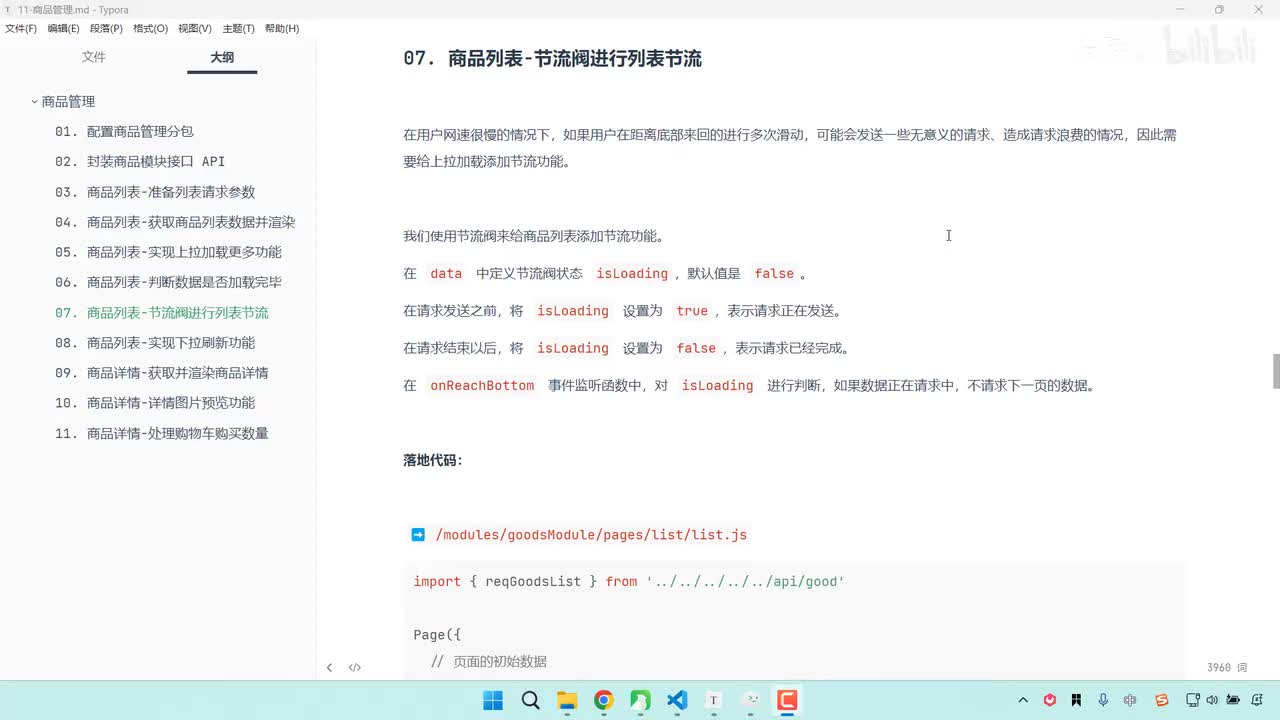This screenshot has width=1280, height=720.
Task: Click the 'Page({' code line
Action: tap(437, 635)
